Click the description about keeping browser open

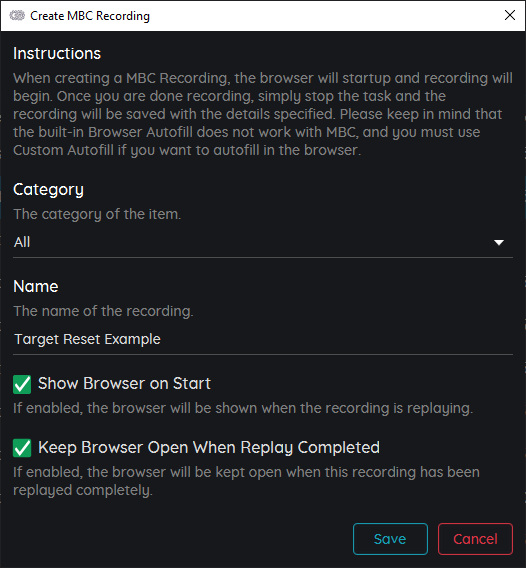point(246,481)
